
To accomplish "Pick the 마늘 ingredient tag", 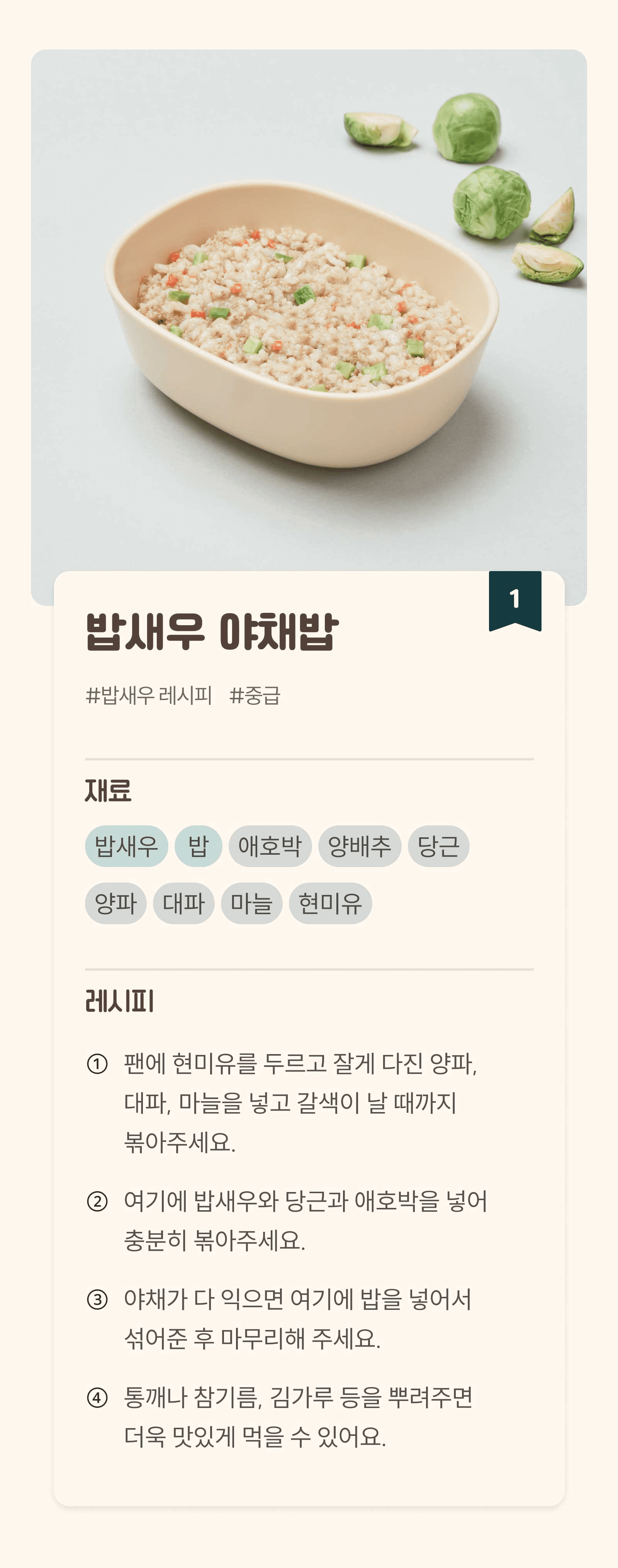I will (x=251, y=903).
